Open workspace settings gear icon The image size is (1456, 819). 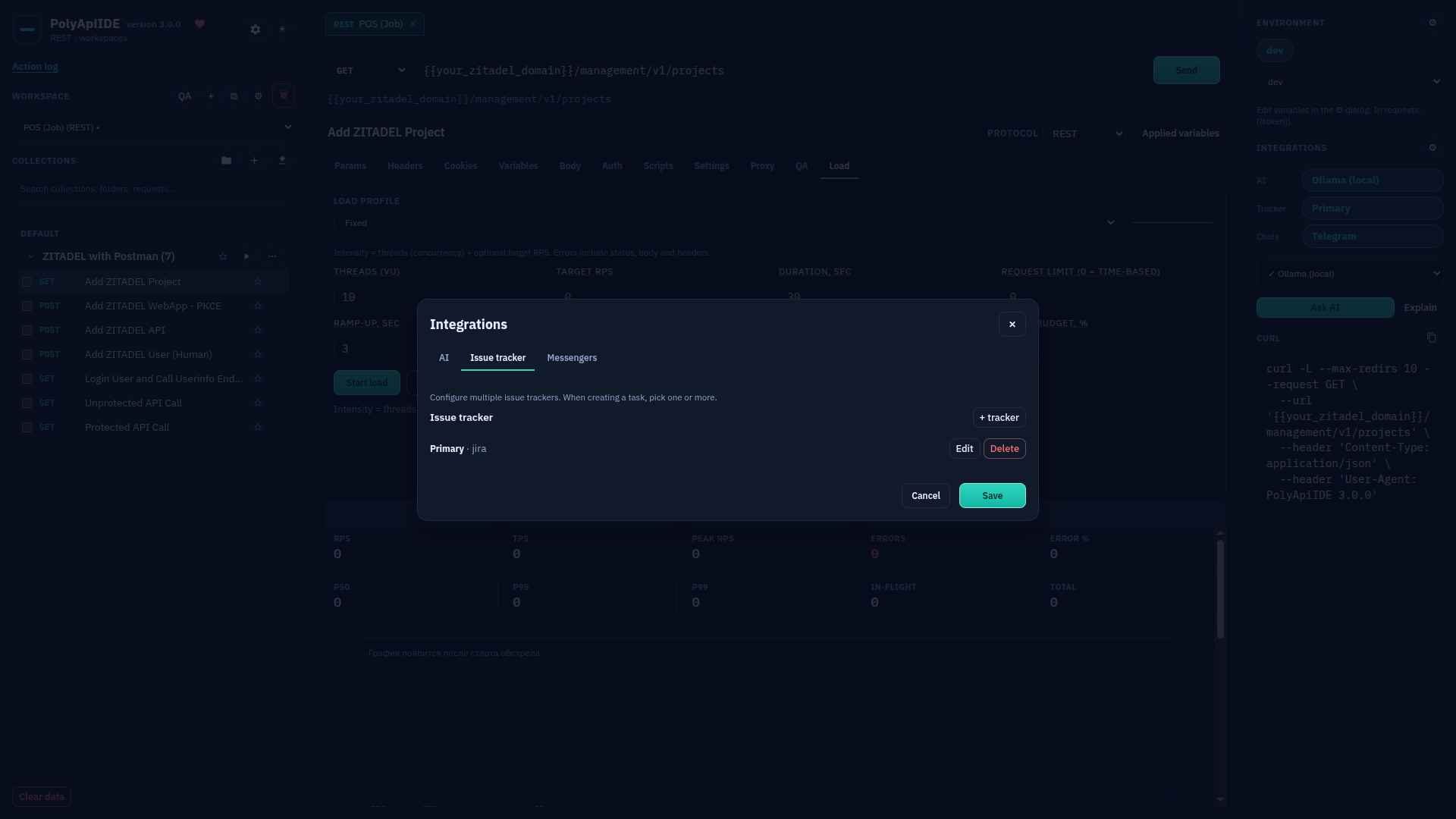pos(259,96)
